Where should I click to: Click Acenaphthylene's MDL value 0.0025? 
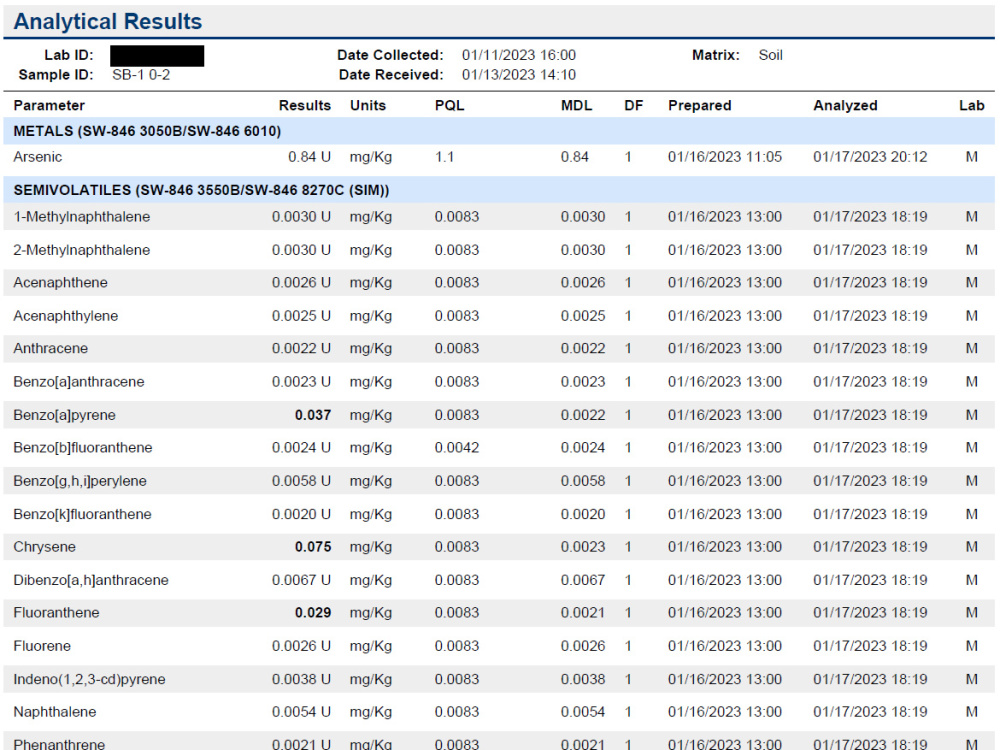pos(583,316)
